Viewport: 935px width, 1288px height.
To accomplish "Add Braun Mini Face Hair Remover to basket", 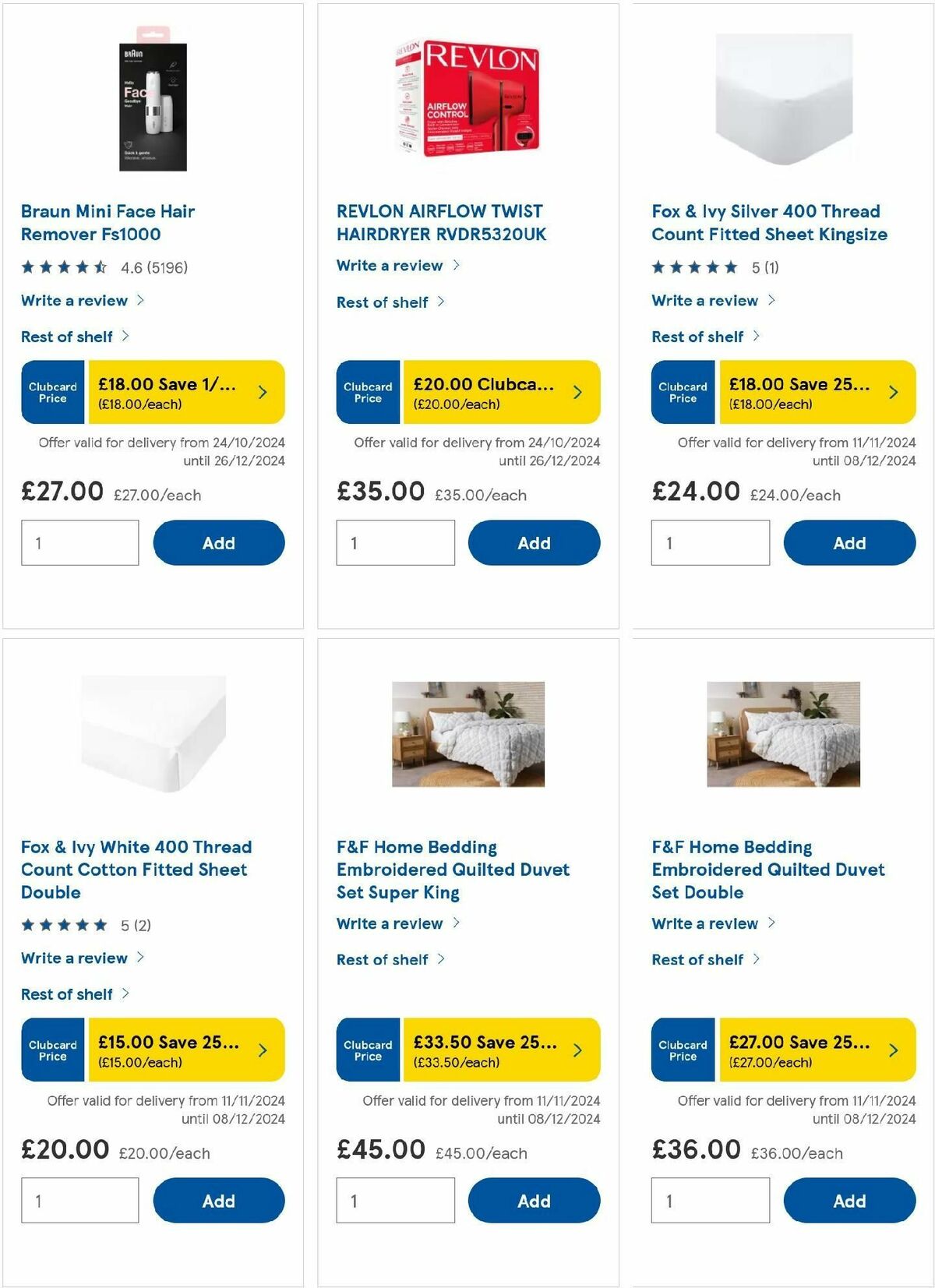I will point(218,542).
